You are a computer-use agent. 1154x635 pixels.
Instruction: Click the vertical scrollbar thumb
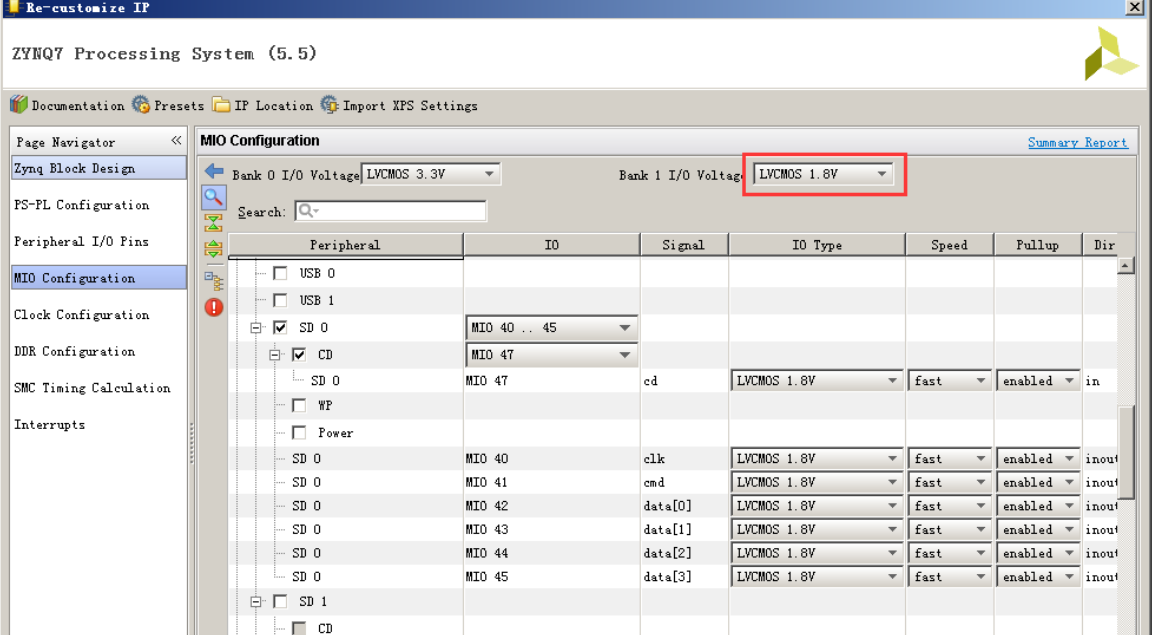point(1125,453)
